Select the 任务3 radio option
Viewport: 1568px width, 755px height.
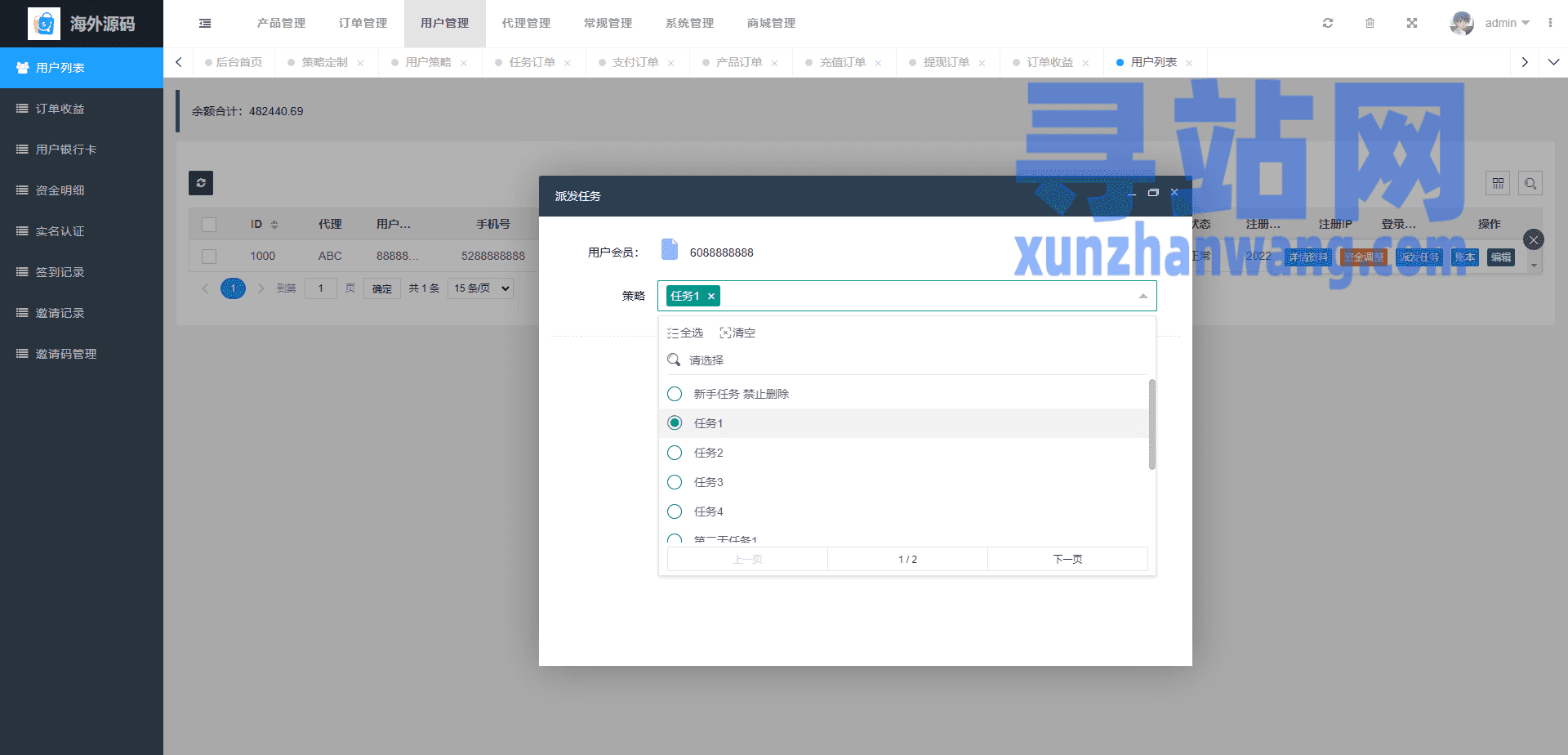click(x=675, y=482)
